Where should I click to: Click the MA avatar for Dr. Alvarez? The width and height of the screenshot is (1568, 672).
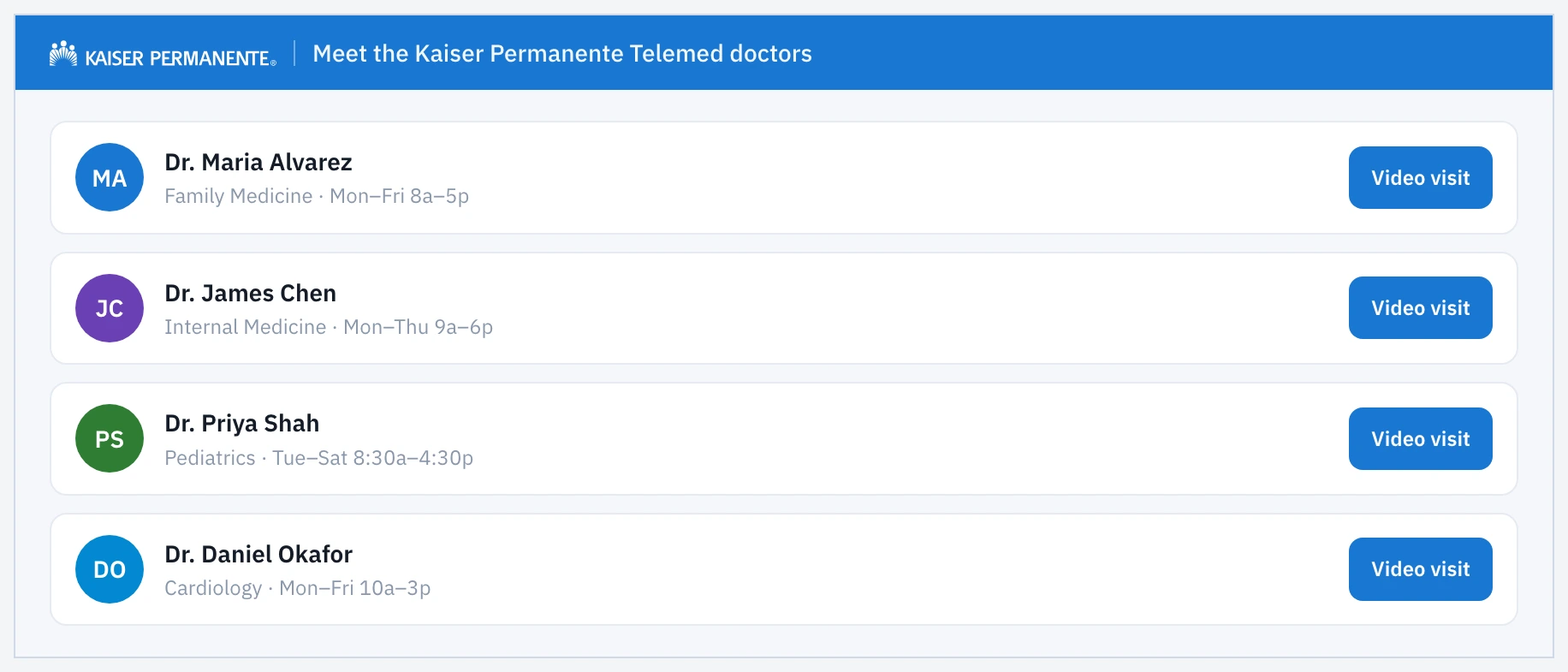point(110,177)
